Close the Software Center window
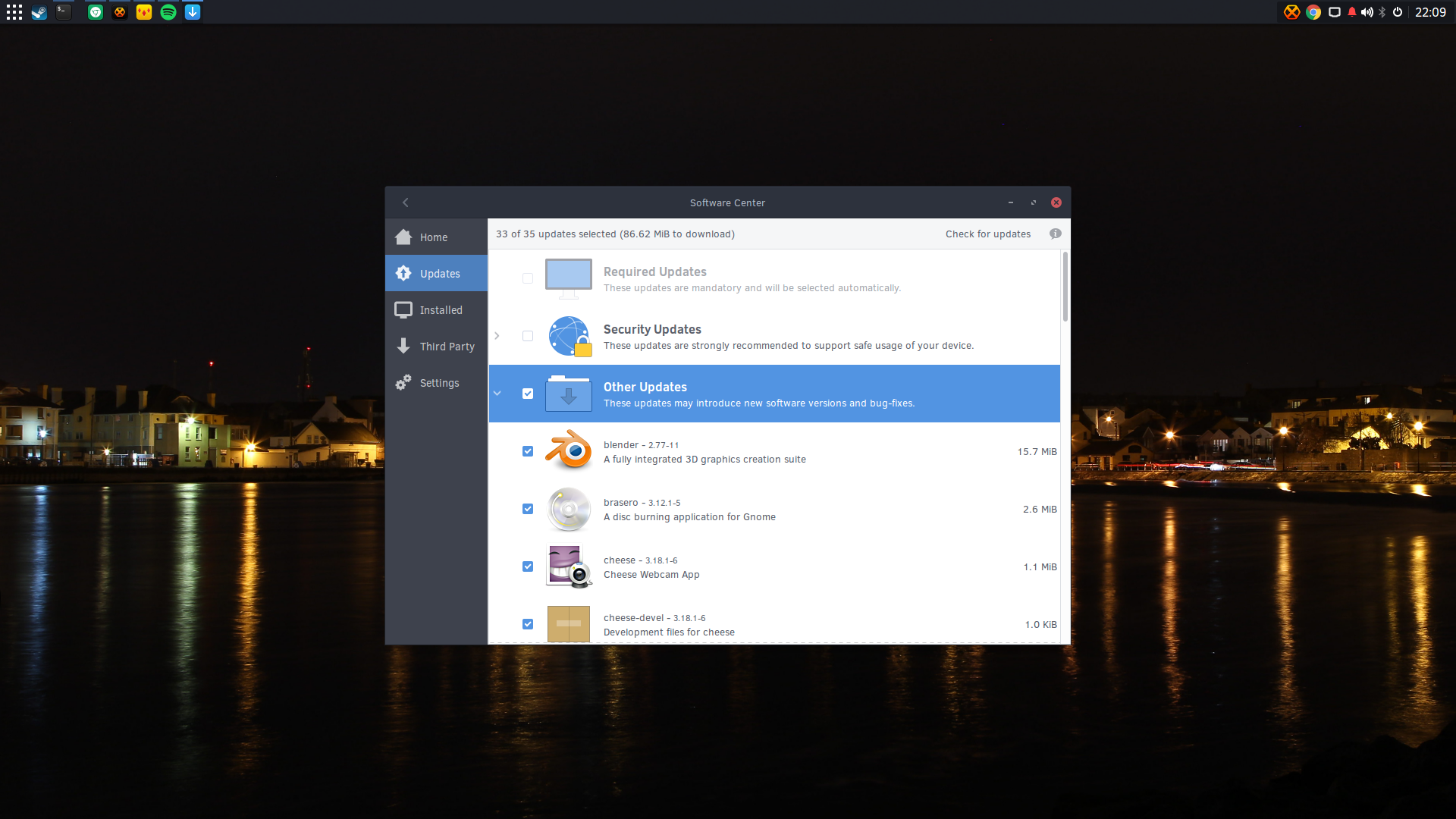Screen dimensions: 1456x819 pyautogui.click(x=1056, y=202)
